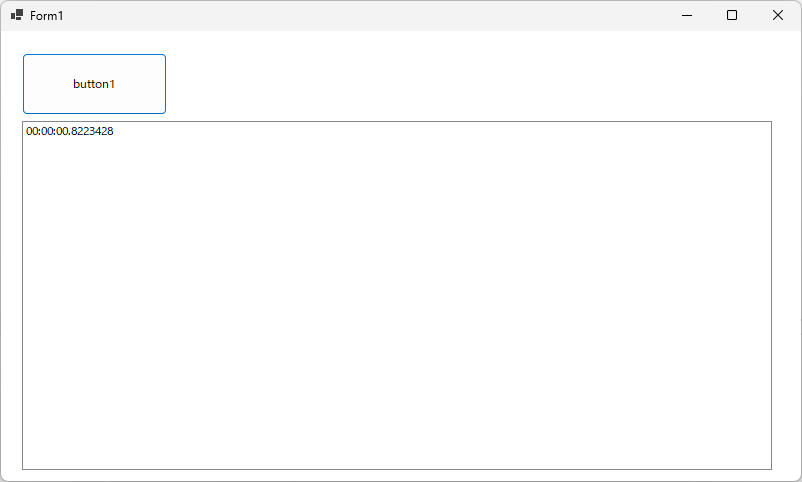Minimize the Form1 window
Viewport: 802px width, 482px height.
[x=687, y=15]
